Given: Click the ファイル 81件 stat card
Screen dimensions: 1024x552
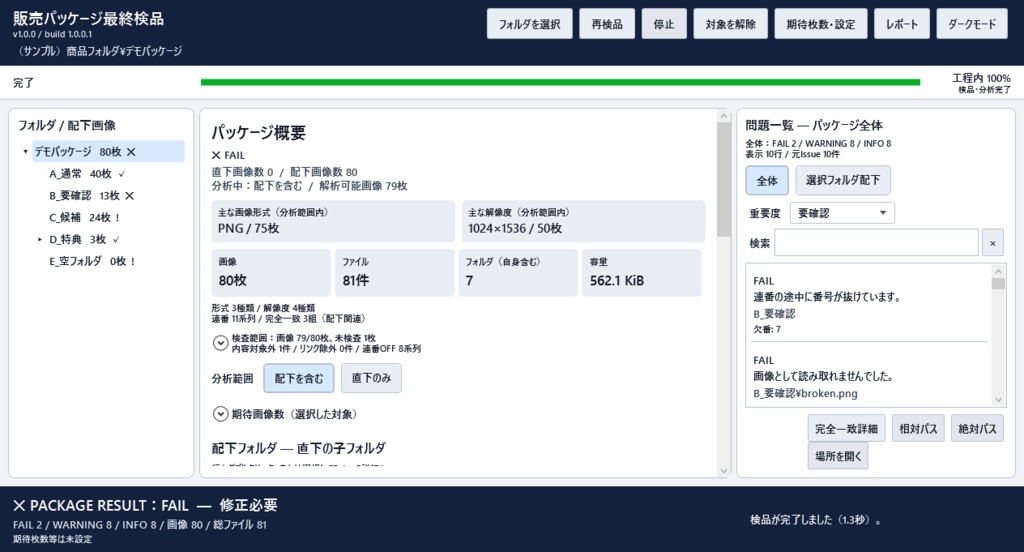Looking at the screenshot, I should click(394, 272).
